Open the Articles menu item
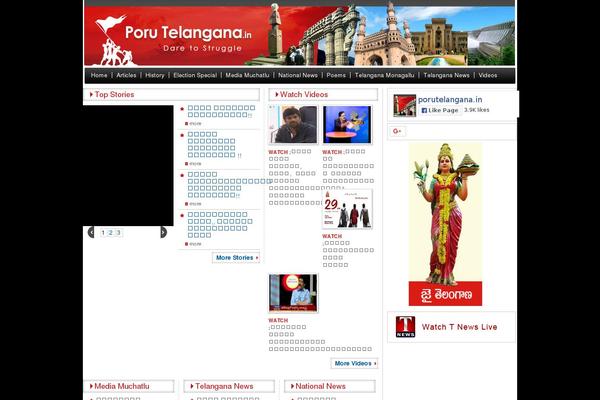600x400 pixels. tap(126, 75)
